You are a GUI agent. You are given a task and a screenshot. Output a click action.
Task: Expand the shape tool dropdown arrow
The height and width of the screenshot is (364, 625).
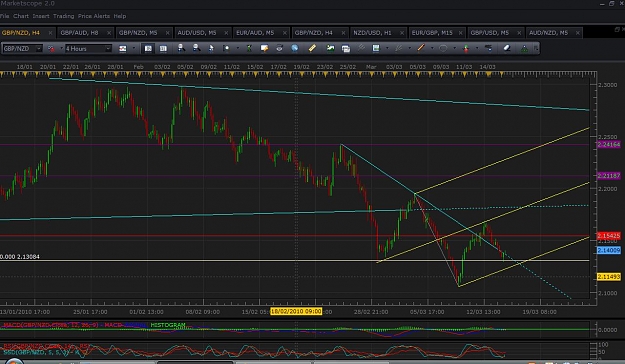tap(454, 49)
